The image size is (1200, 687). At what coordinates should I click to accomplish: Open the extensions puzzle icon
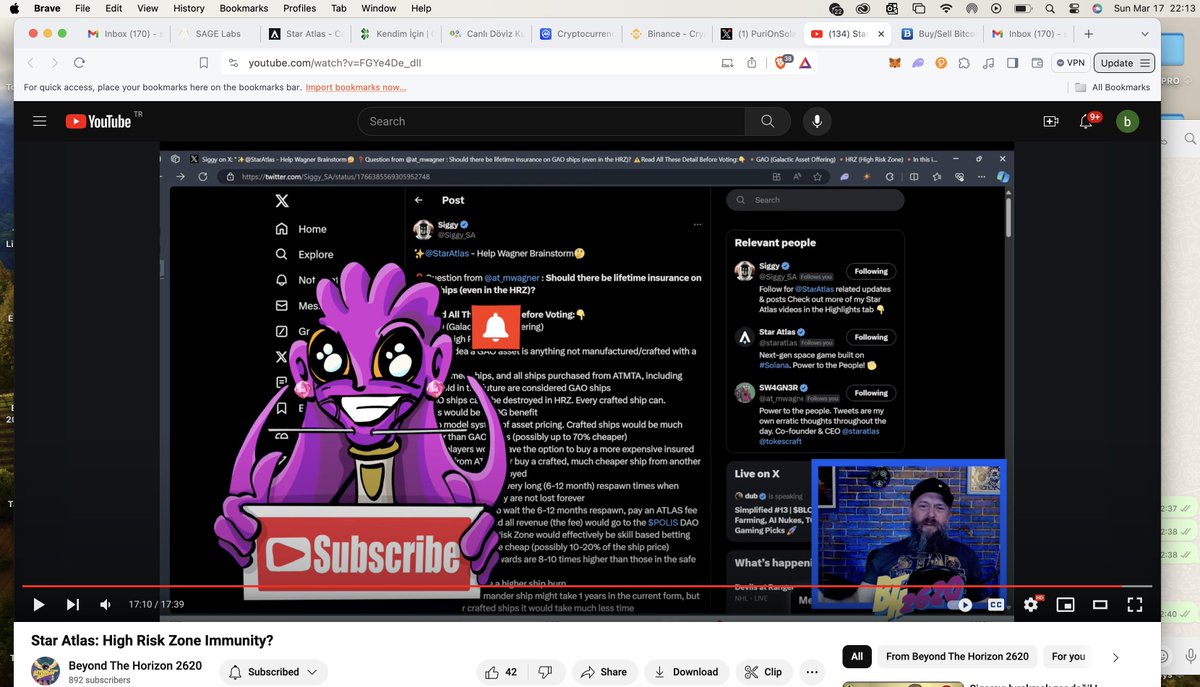[x=964, y=62]
